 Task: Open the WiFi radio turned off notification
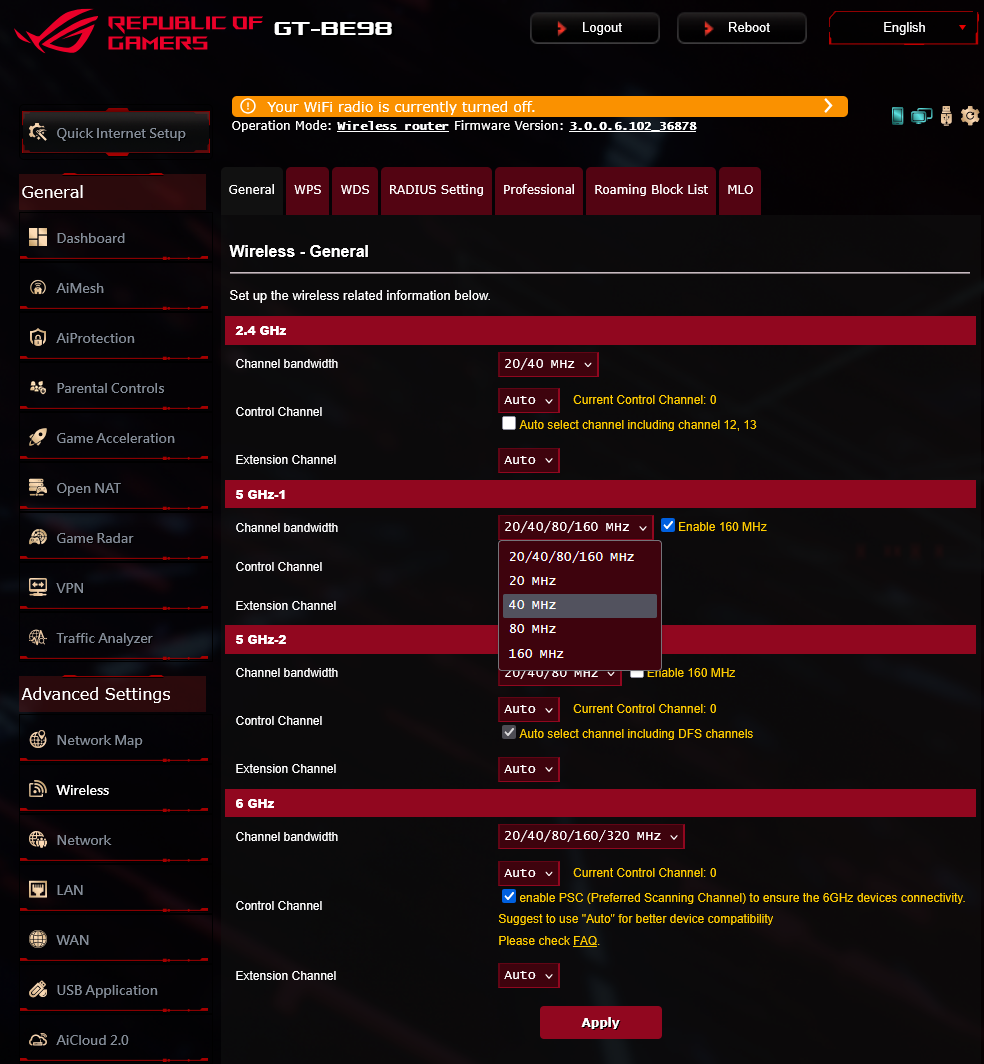(540, 107)
